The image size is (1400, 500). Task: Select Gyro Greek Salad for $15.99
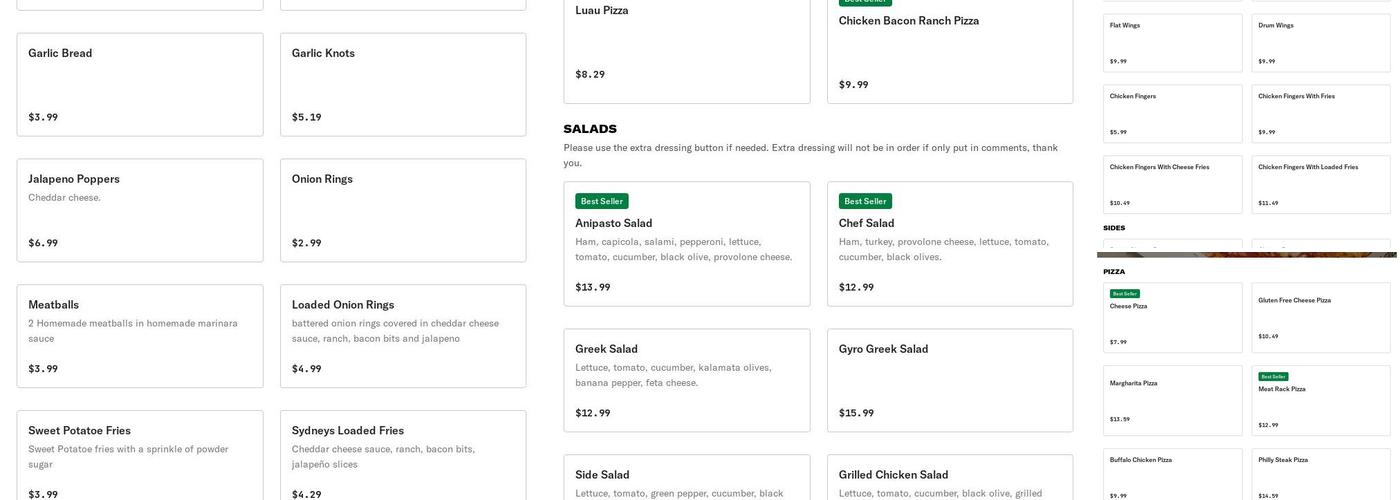(950, 380)
